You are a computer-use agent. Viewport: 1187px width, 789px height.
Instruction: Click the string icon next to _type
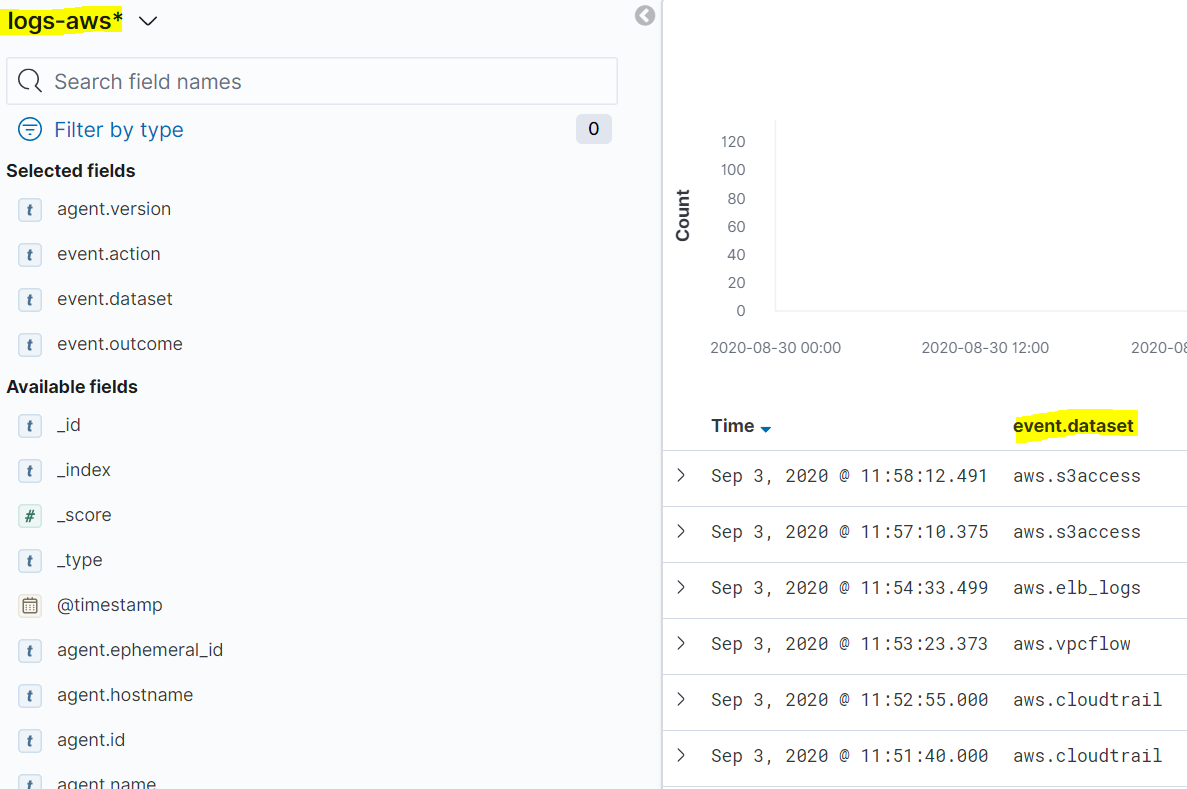(30, 560)
